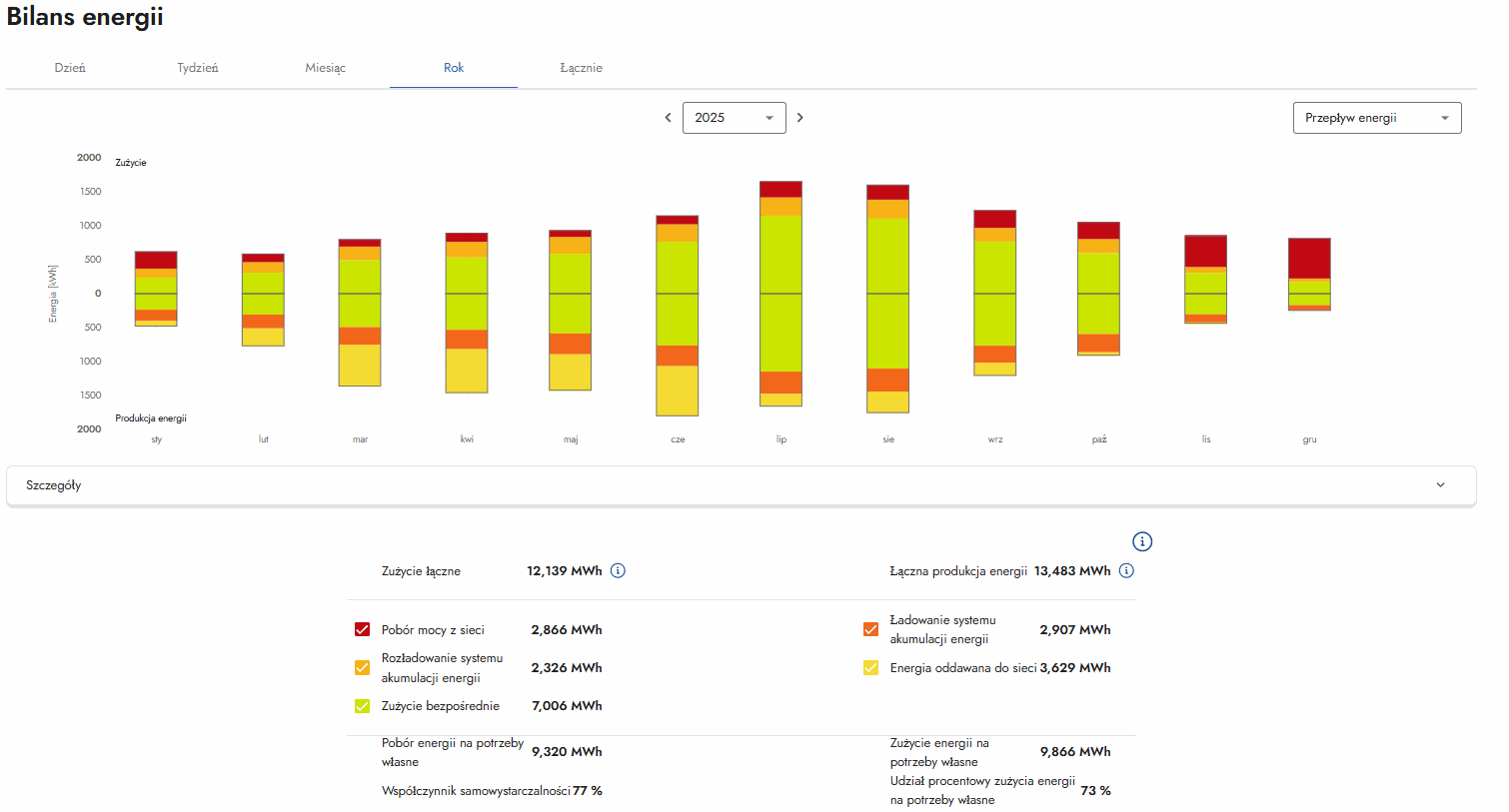Click the '73 %' own-consumption value
This screenshot has height=812, width=1509.
(x=1096, y=791)
